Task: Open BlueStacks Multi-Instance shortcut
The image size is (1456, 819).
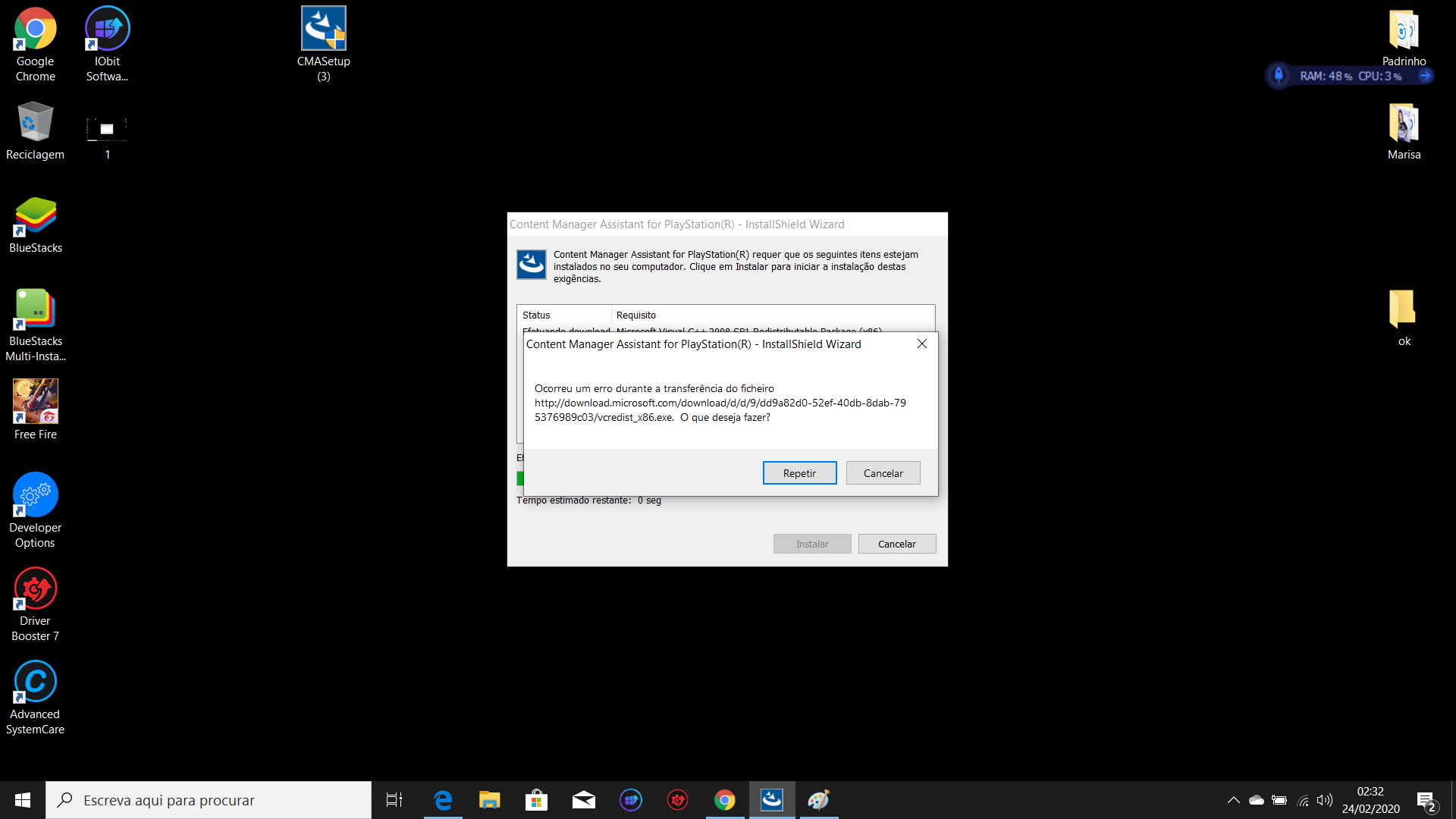Action: 35,325
